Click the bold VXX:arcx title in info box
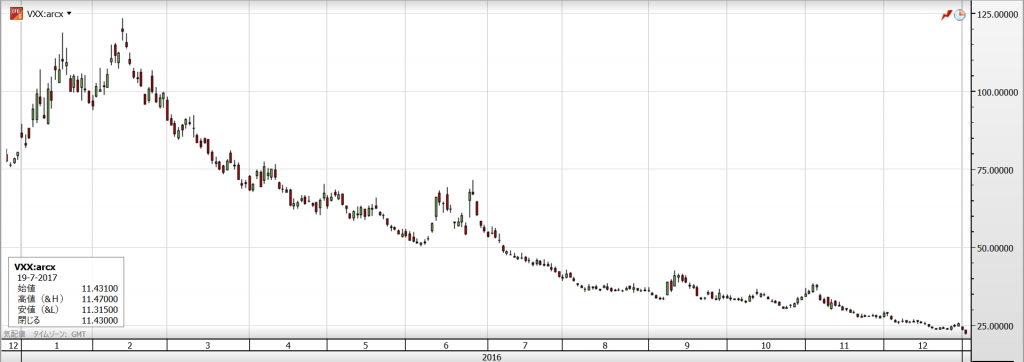The width and height of the screenshot is (1024, 362). (35, 267)
